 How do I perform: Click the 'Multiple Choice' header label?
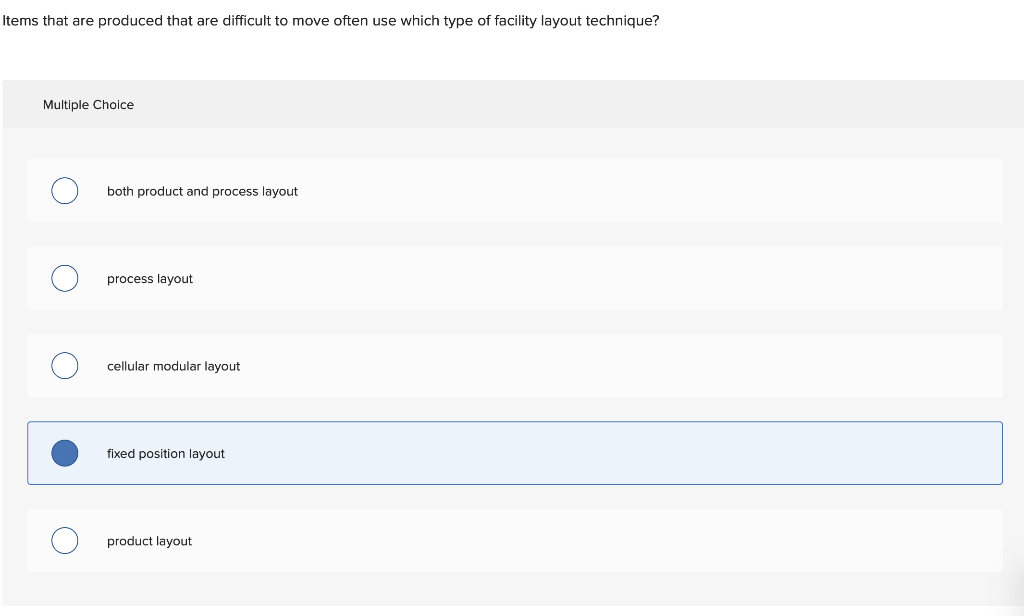[x=88, y=104]
